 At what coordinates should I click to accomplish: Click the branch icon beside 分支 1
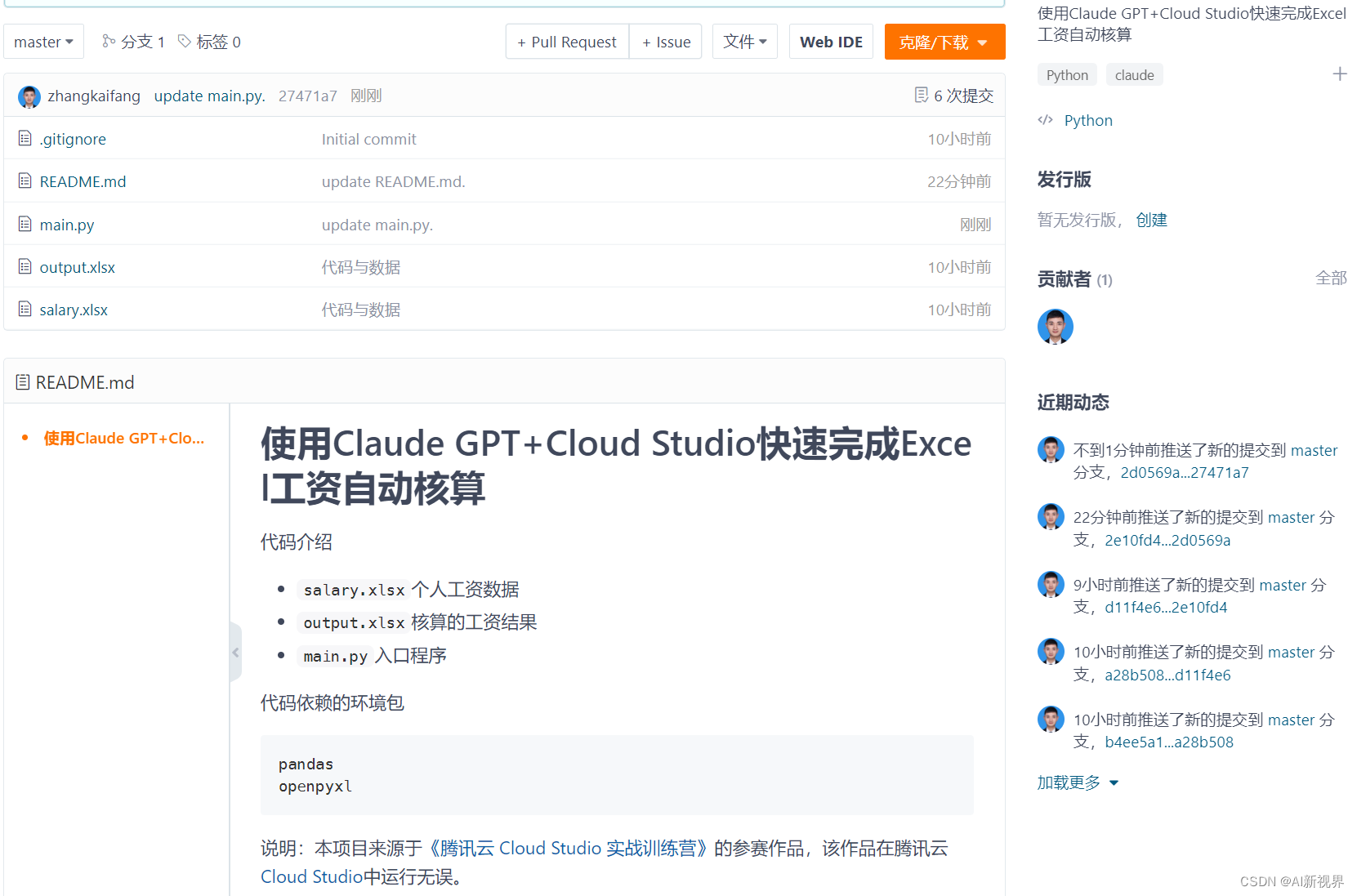(108, 41)
